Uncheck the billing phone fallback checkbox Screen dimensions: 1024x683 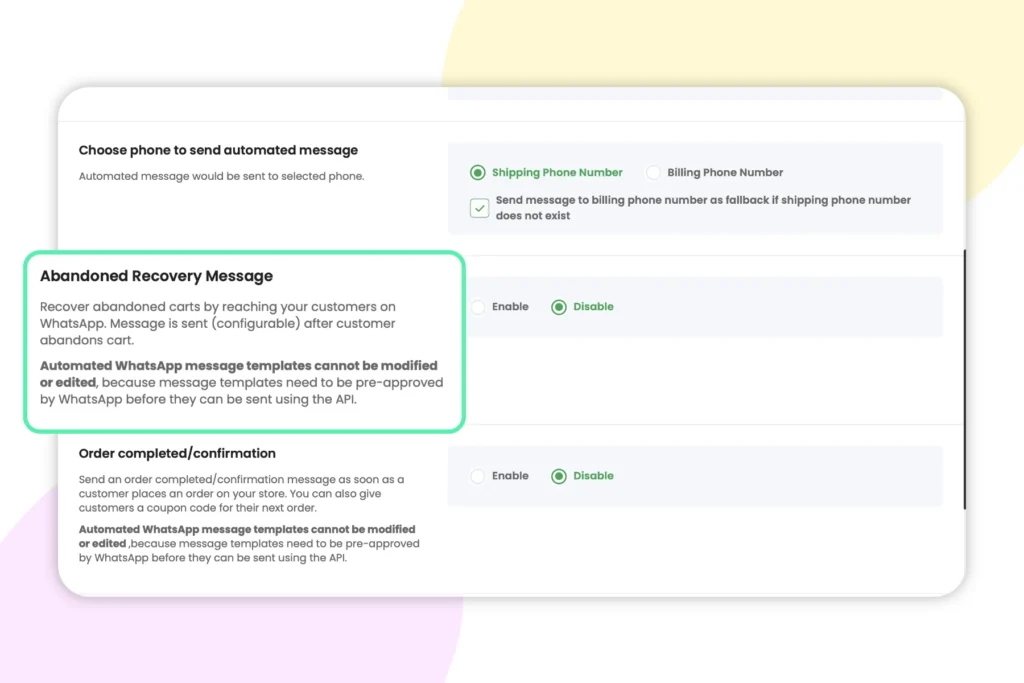point(479,208)
